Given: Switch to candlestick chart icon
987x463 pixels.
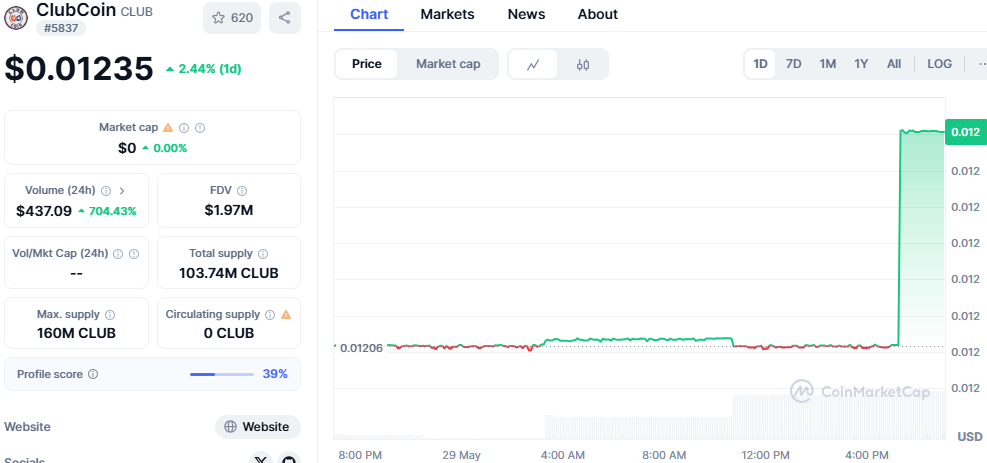Looking at the screenshot, I should pyautogui.click(x=583, y=64).
